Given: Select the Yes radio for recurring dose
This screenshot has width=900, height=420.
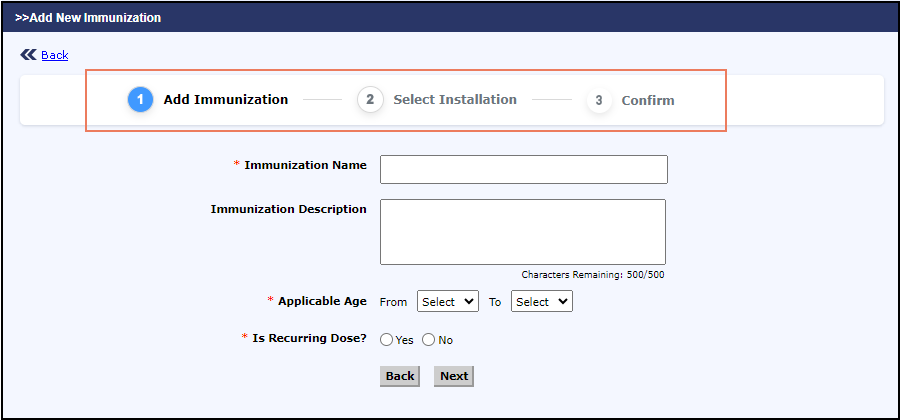Looking at the screenshot, I should 387,340.
